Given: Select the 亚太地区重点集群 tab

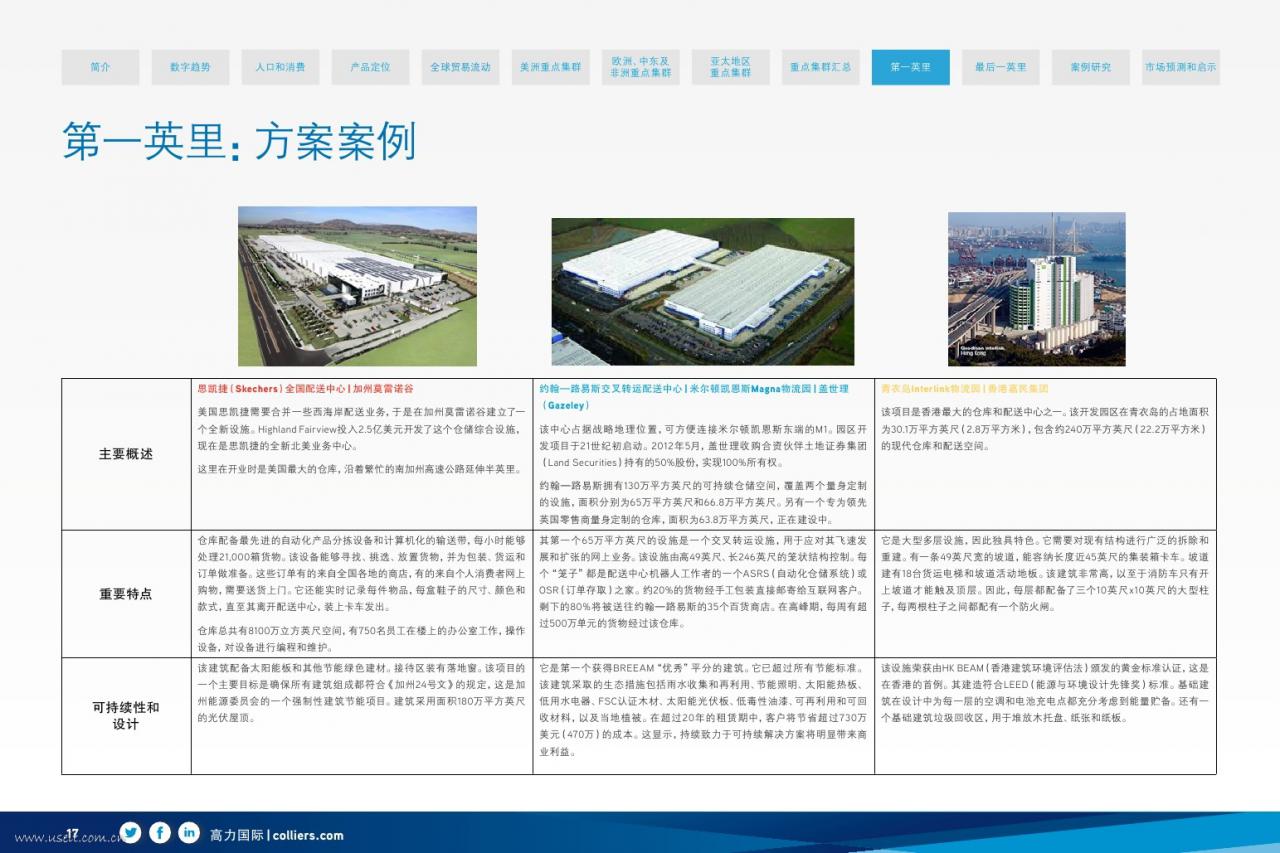Looking at the screenshot, I should click(x=730, y=67).
